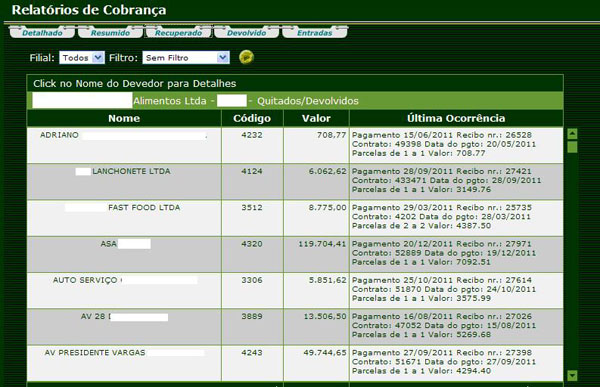Expand the Filtro dropdown Sem Filtro
This screenshot has width=600, height=387.
tap(186, 58)
